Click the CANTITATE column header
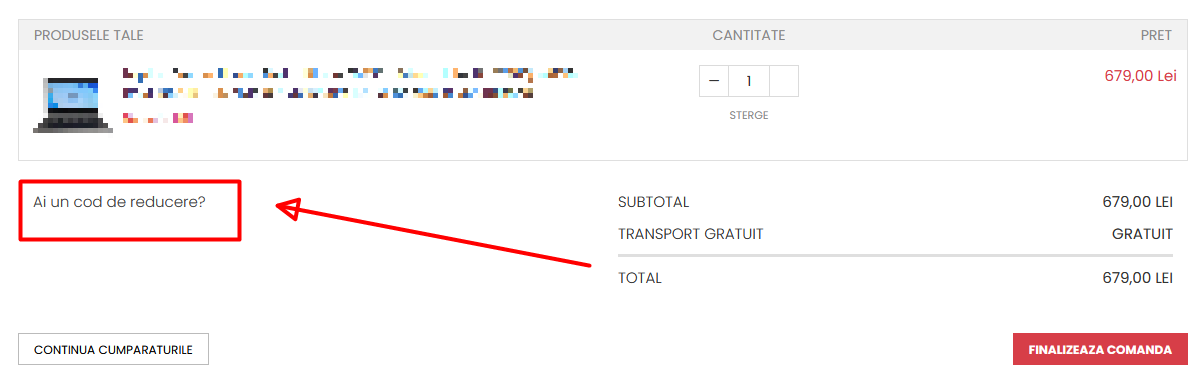This screenshot has height=384, width=1200. pos(749,35)
